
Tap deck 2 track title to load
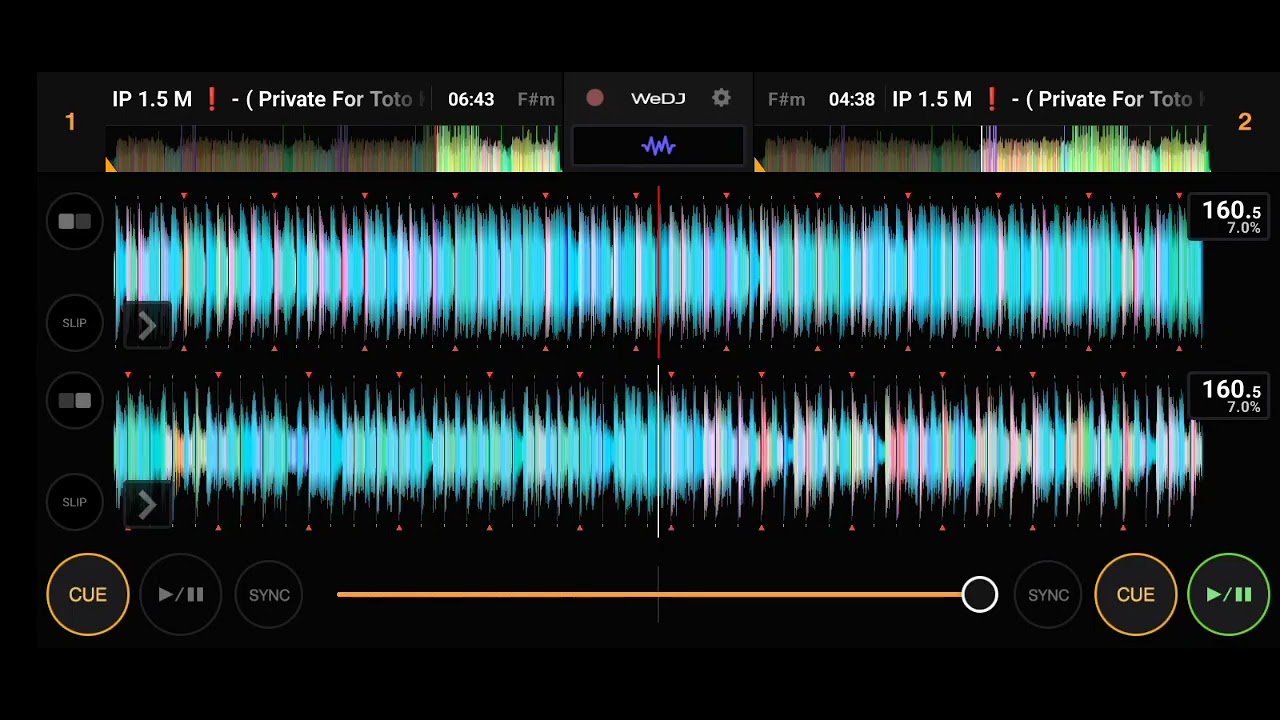[x=1048, y=99]
